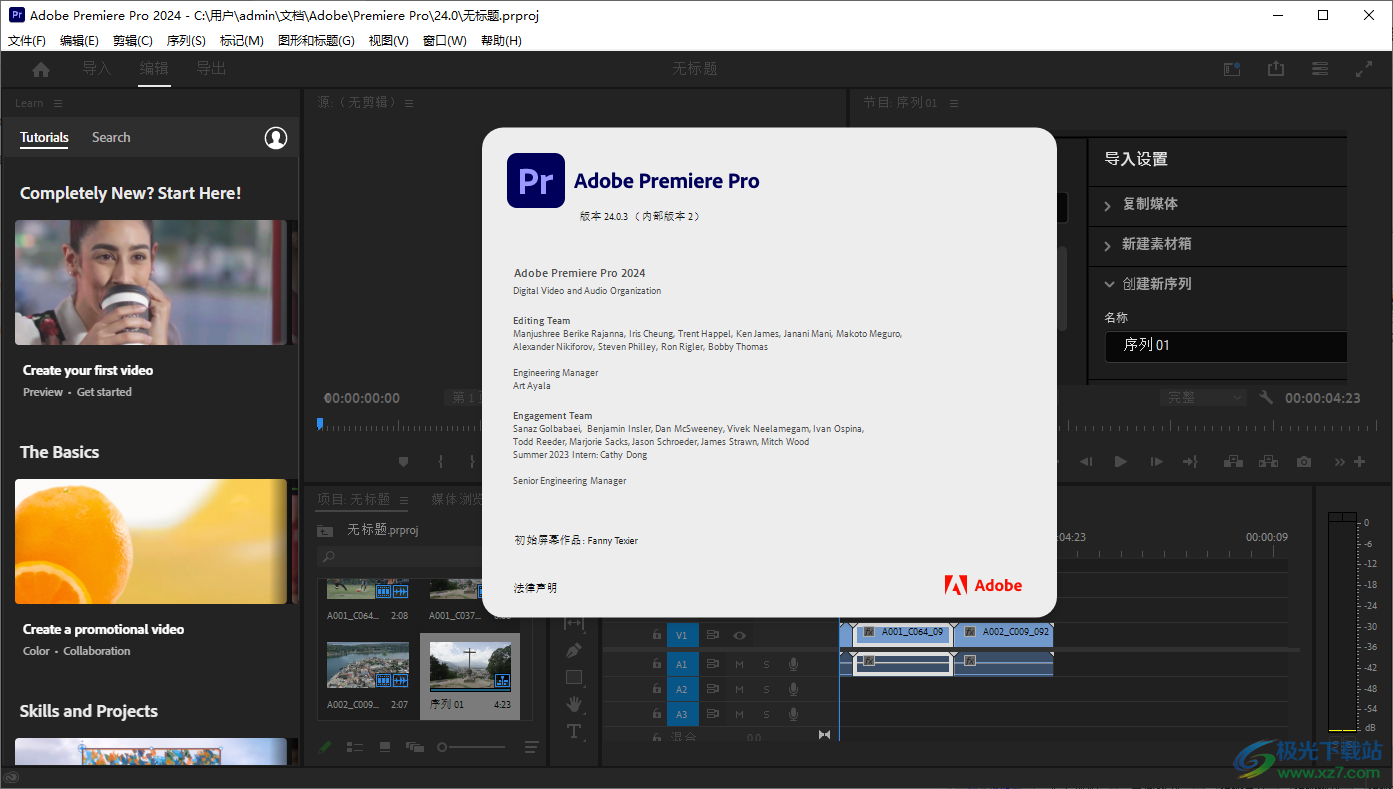Open the Learn panel menu
The height and width of the screenshot is (789, 1393).
tap(58, 103)
